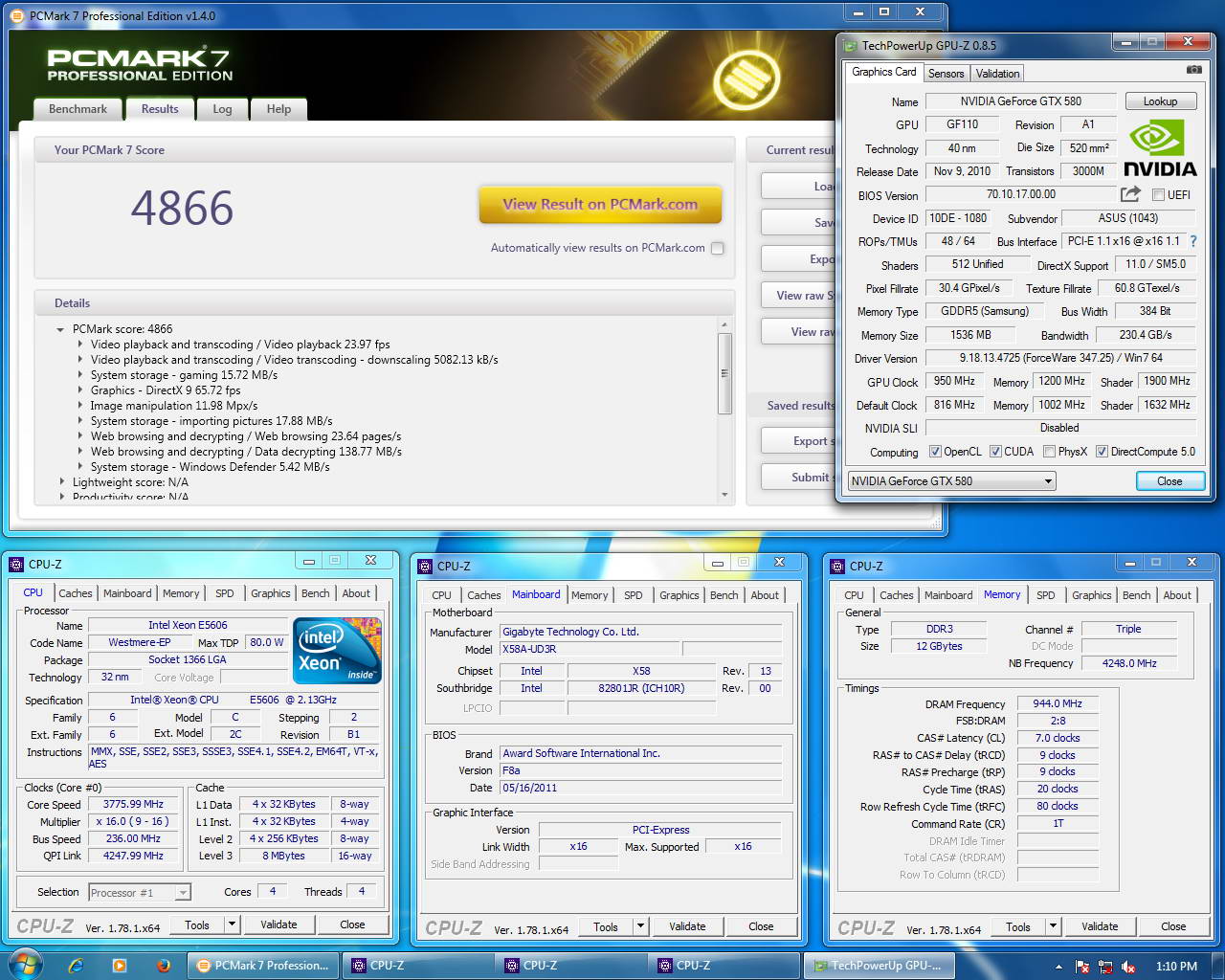The width and height of the screenshot is (1225, 980).
Task: Switch to TechPowerUp GPU-Z taskbar button
Action: coord(878,966)
